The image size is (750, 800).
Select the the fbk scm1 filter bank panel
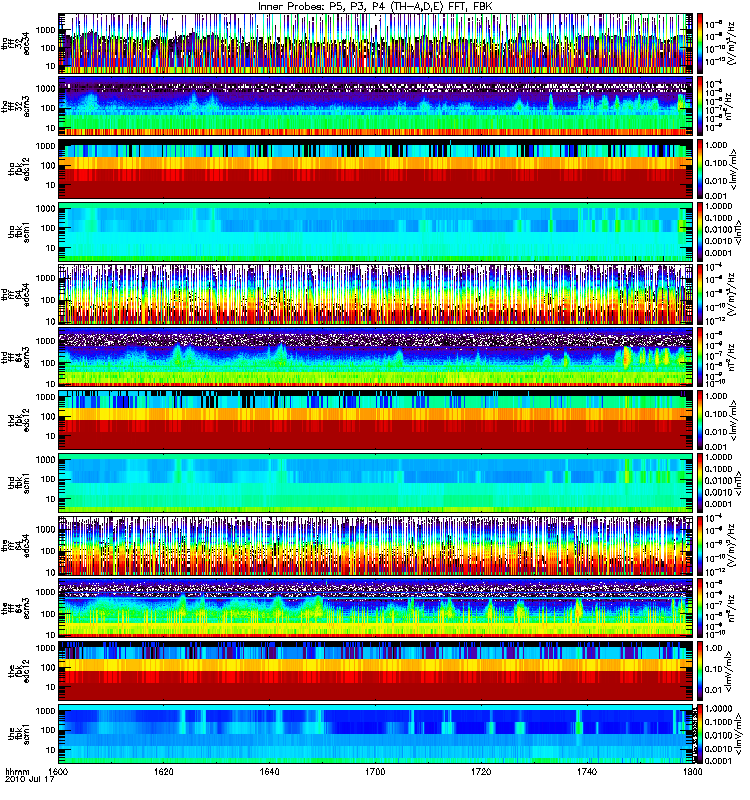click(x=376, y=734)
